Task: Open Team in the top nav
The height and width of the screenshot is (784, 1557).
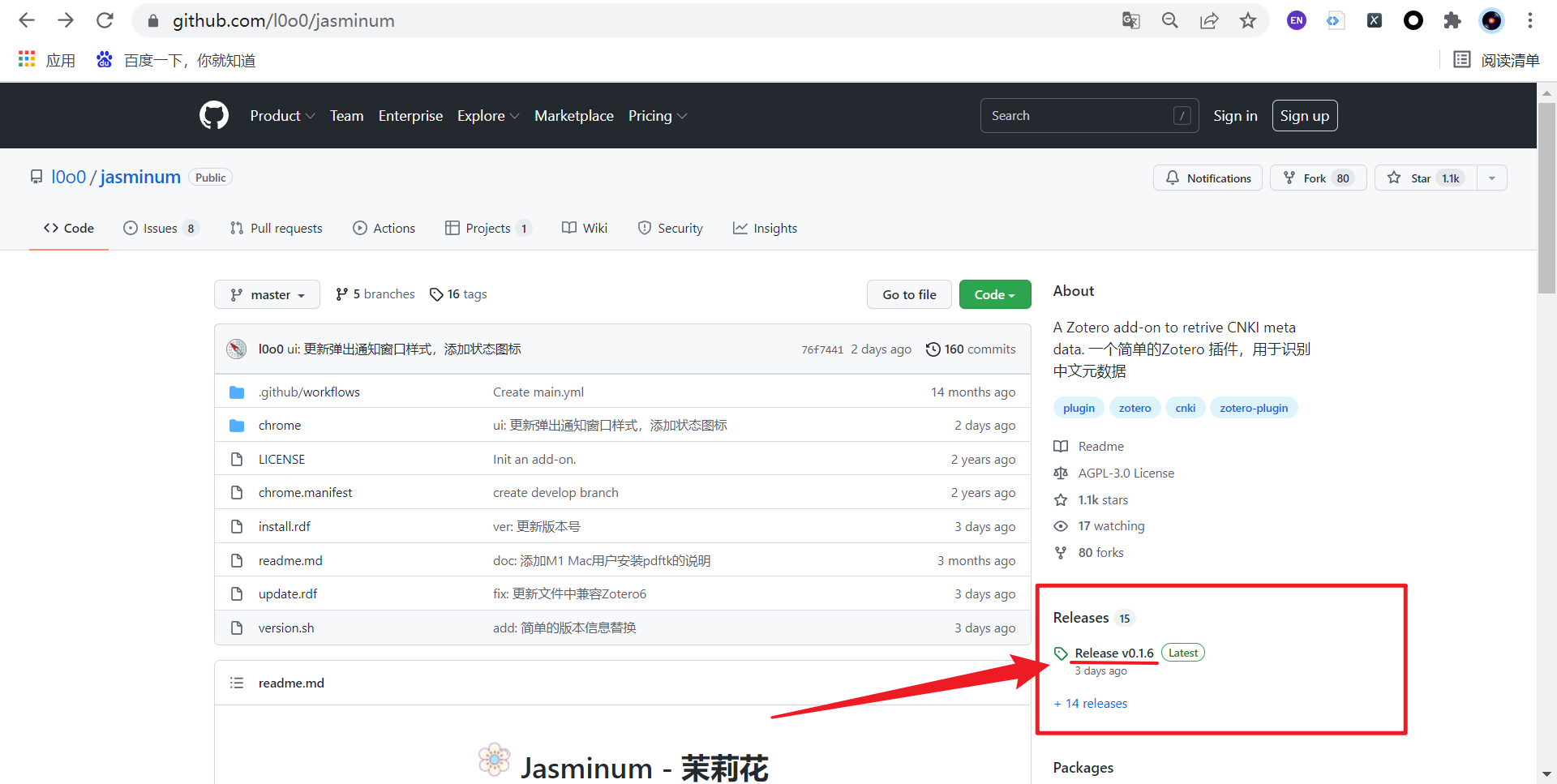Action: [x=346, y=116]
